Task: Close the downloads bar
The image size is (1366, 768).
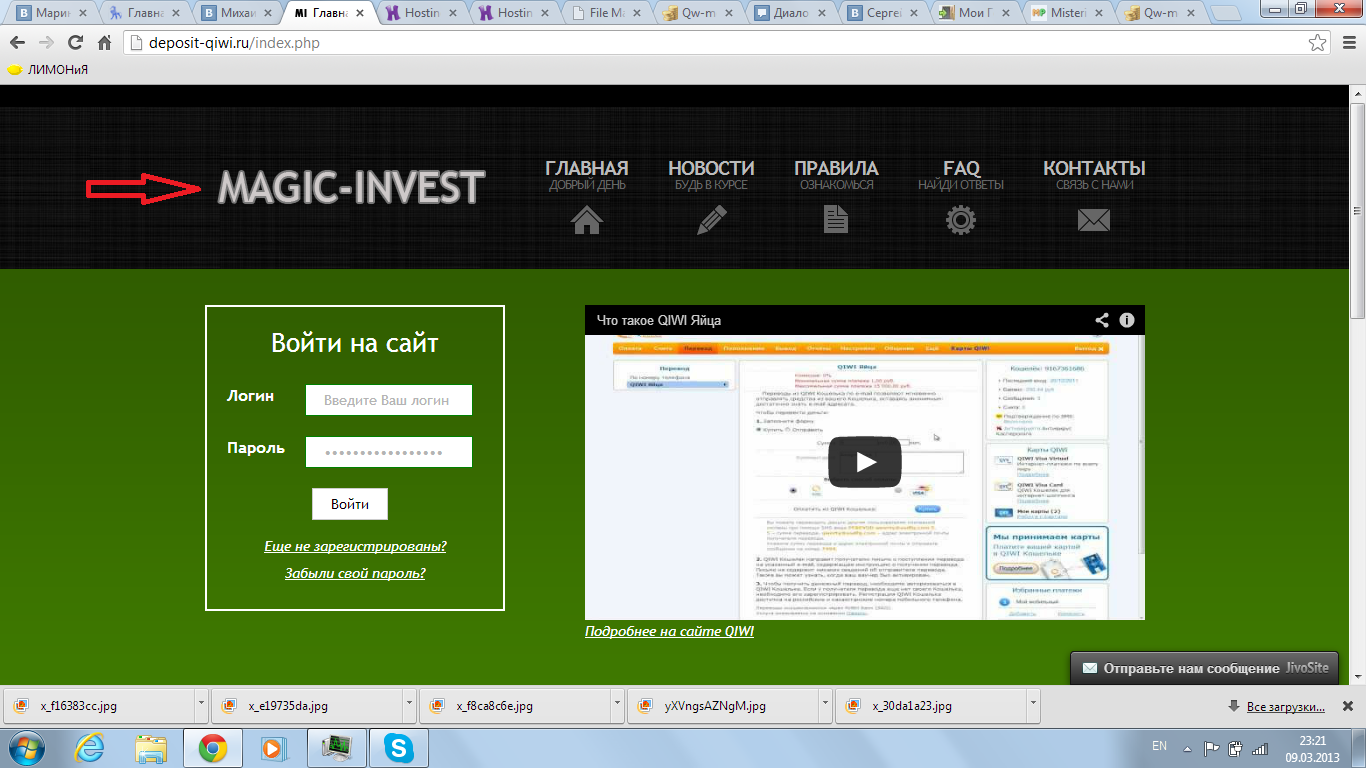Action: coord(1347,706)
